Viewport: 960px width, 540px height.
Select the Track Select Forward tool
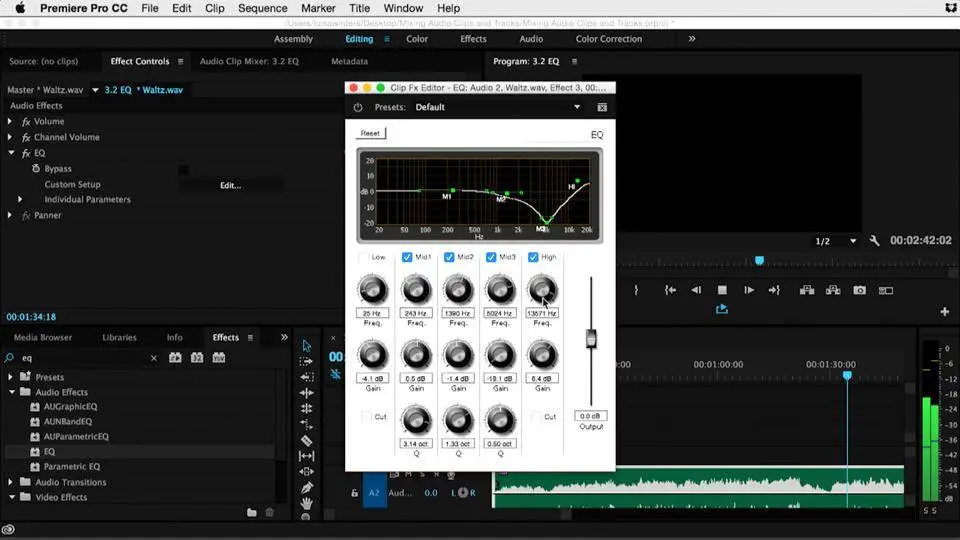point(307,361)
